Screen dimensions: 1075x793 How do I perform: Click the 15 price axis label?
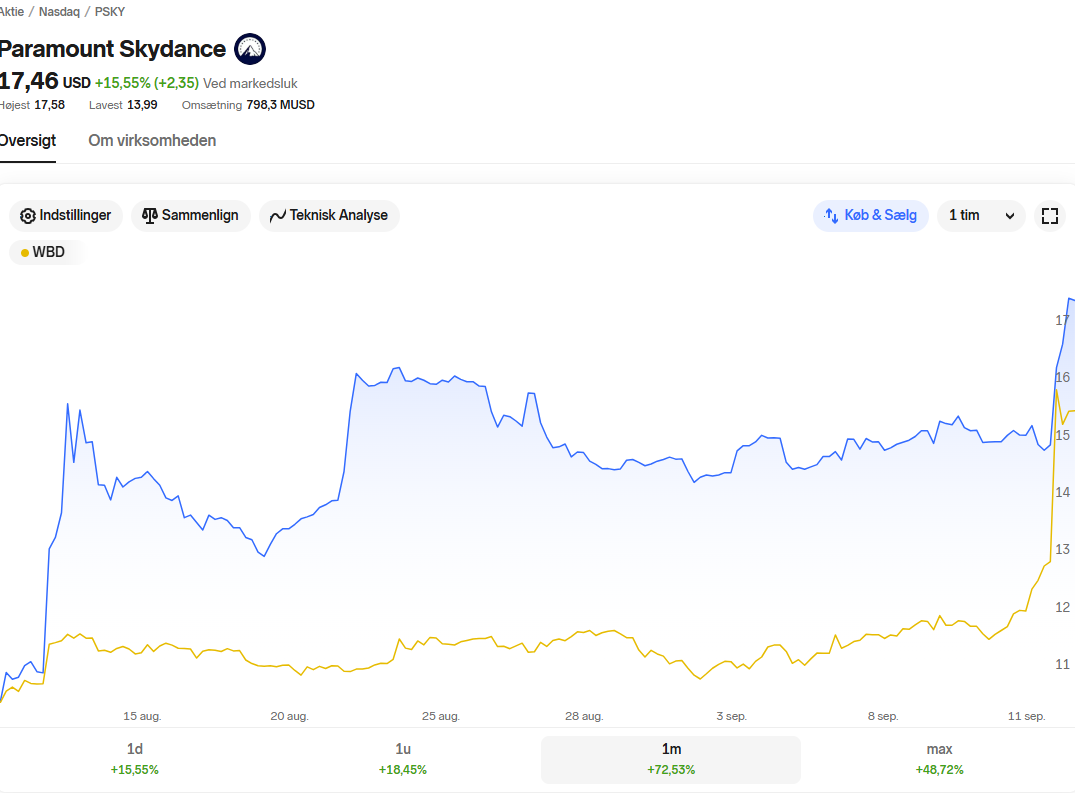(x=1062, y=435)
